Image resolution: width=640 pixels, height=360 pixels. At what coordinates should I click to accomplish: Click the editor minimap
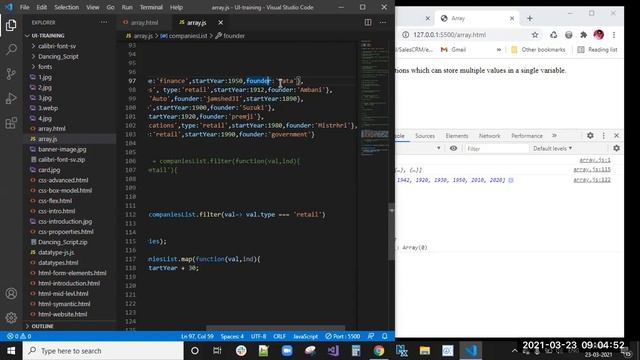(x=374, y=98)
